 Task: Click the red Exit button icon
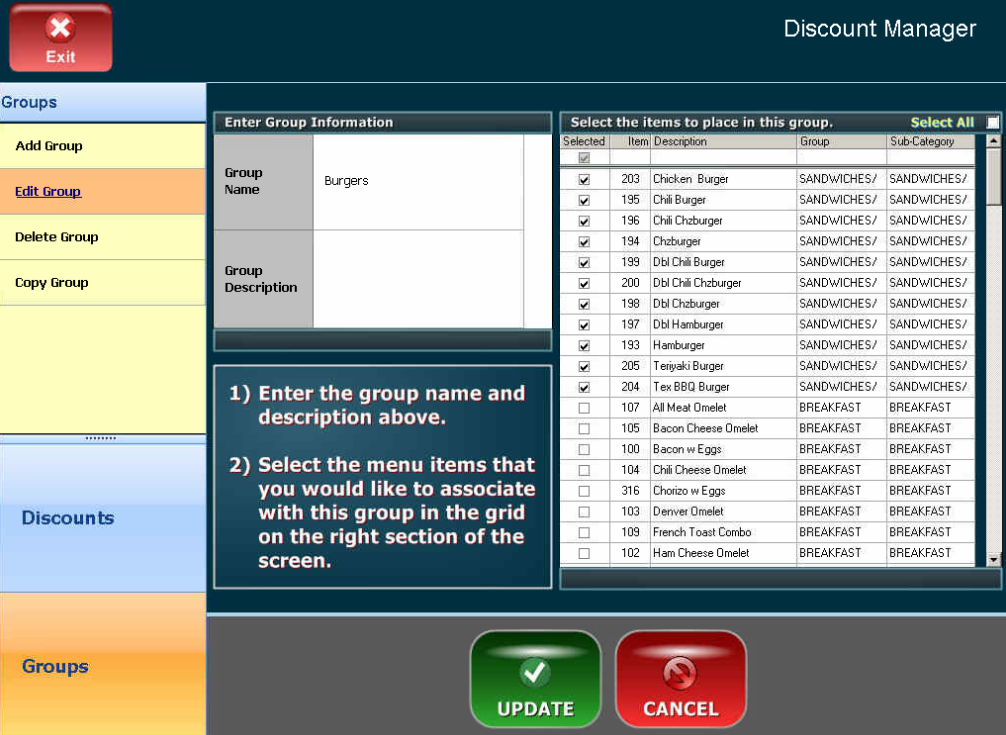(x=61, y=38)
